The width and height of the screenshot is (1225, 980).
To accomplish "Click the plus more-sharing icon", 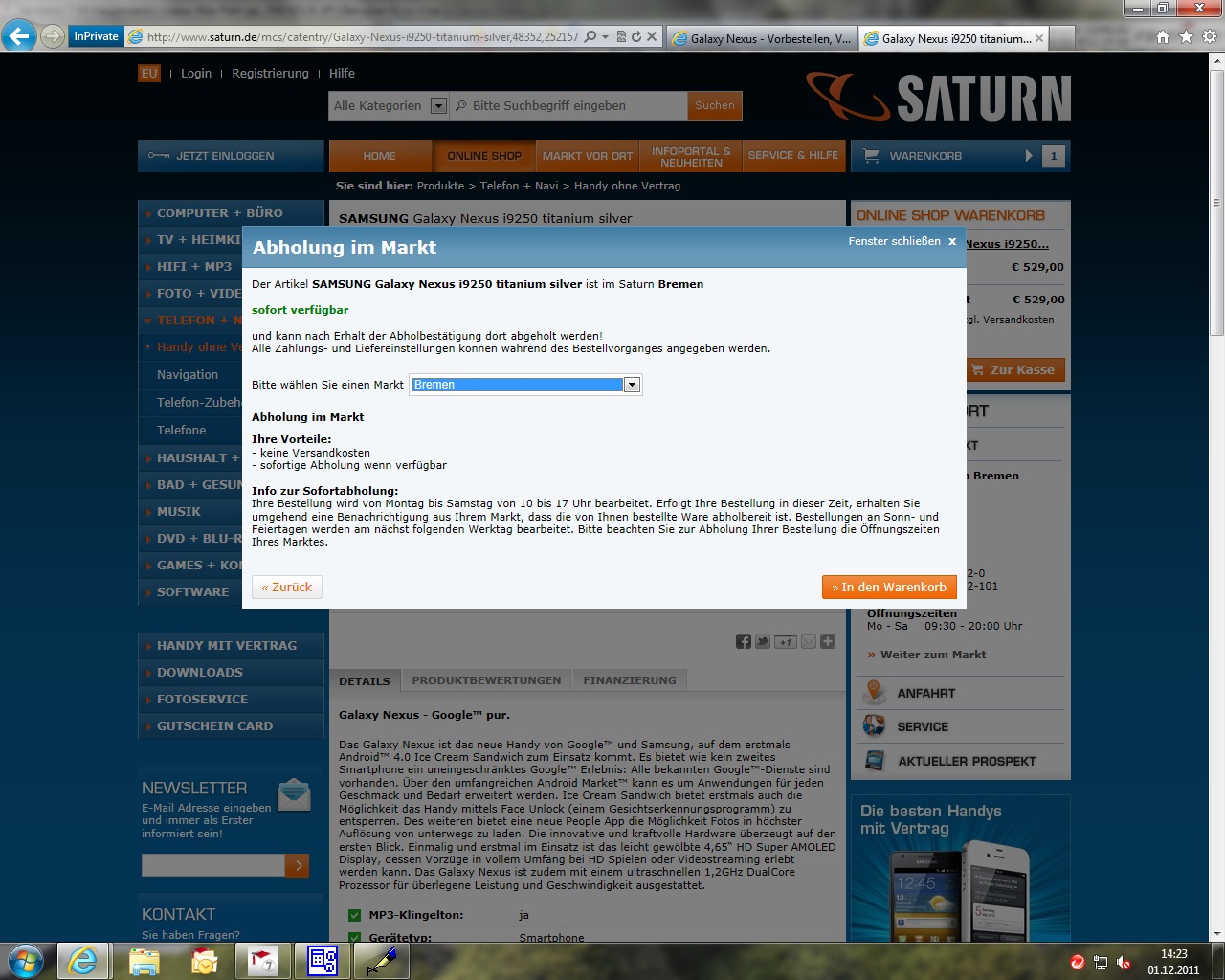I will coord(828,641).
